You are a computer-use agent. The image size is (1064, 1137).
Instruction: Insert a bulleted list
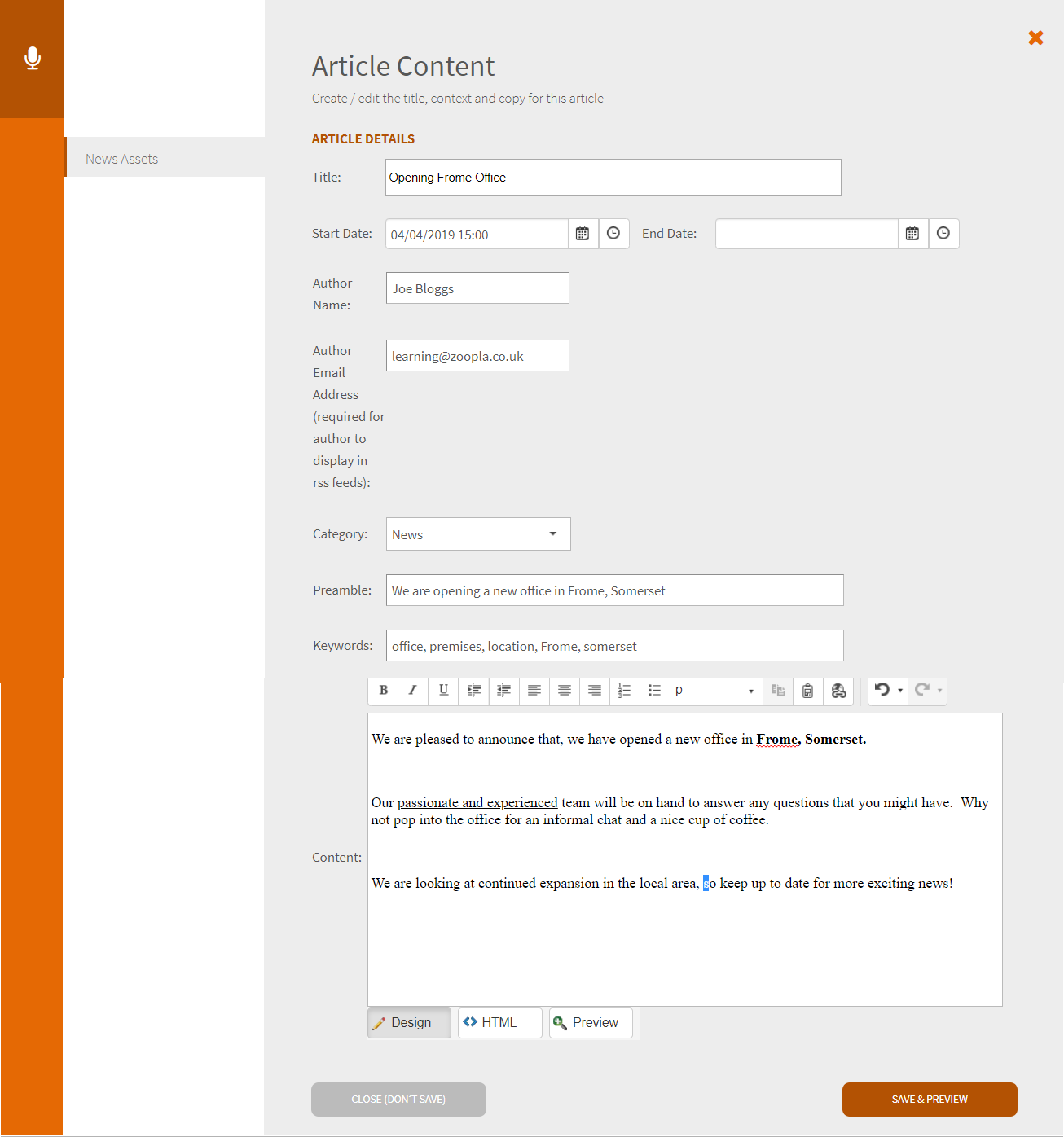(x=654, y=691)
